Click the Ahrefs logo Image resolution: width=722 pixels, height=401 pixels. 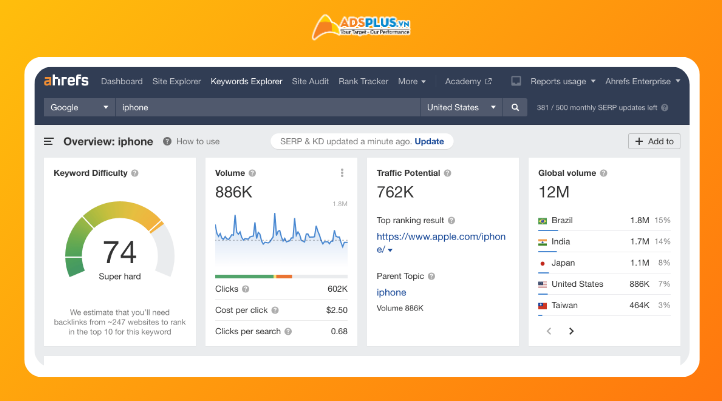click(68, 81)
